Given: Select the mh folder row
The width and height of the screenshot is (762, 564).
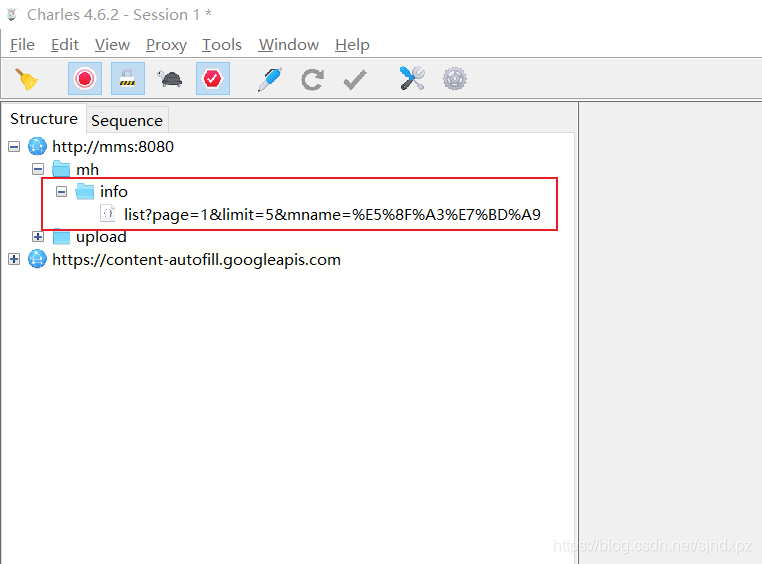Looking at the screenshot, I should pos(87,170).
